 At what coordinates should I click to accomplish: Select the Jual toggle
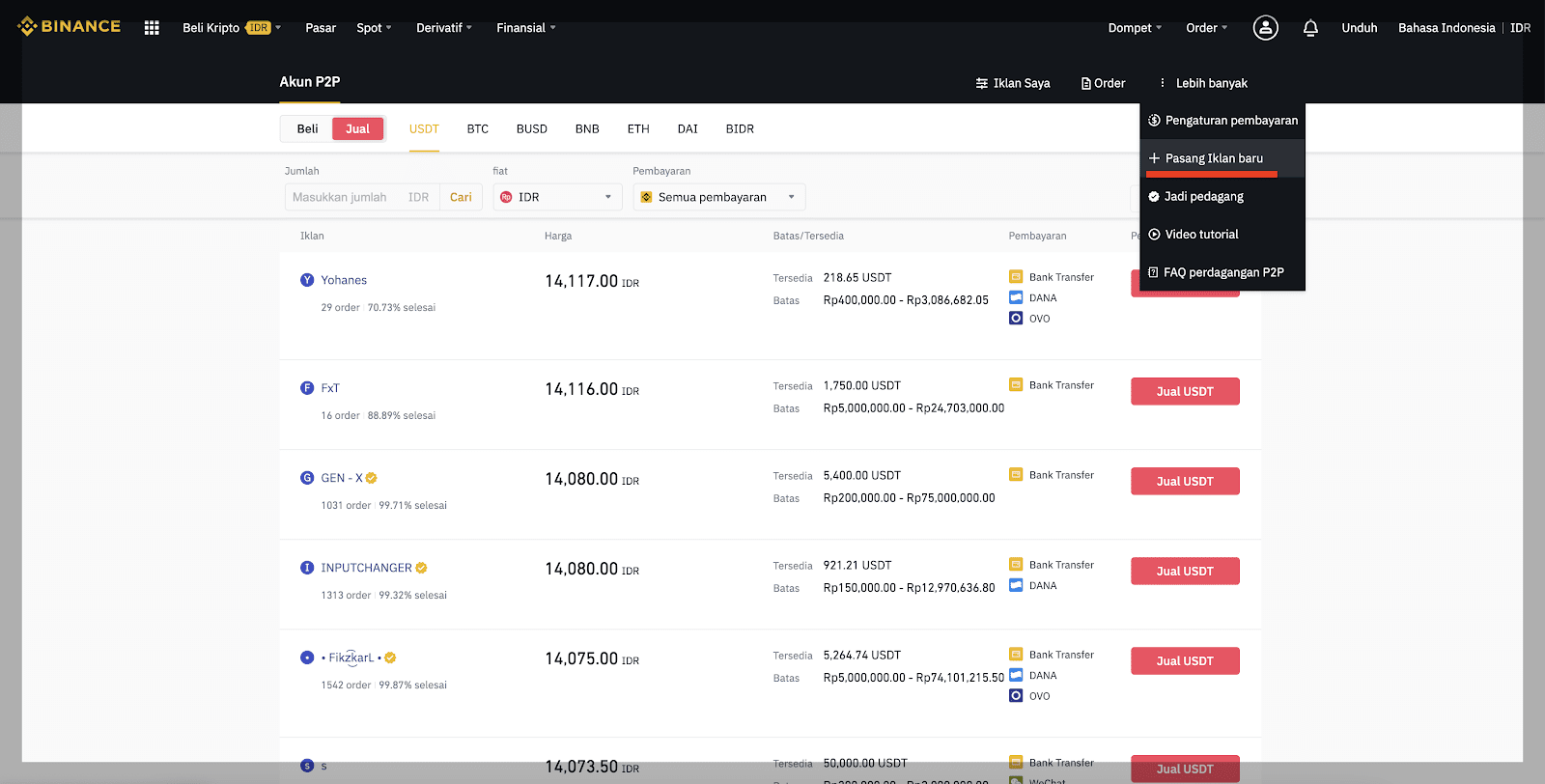[x=357, y=129]
